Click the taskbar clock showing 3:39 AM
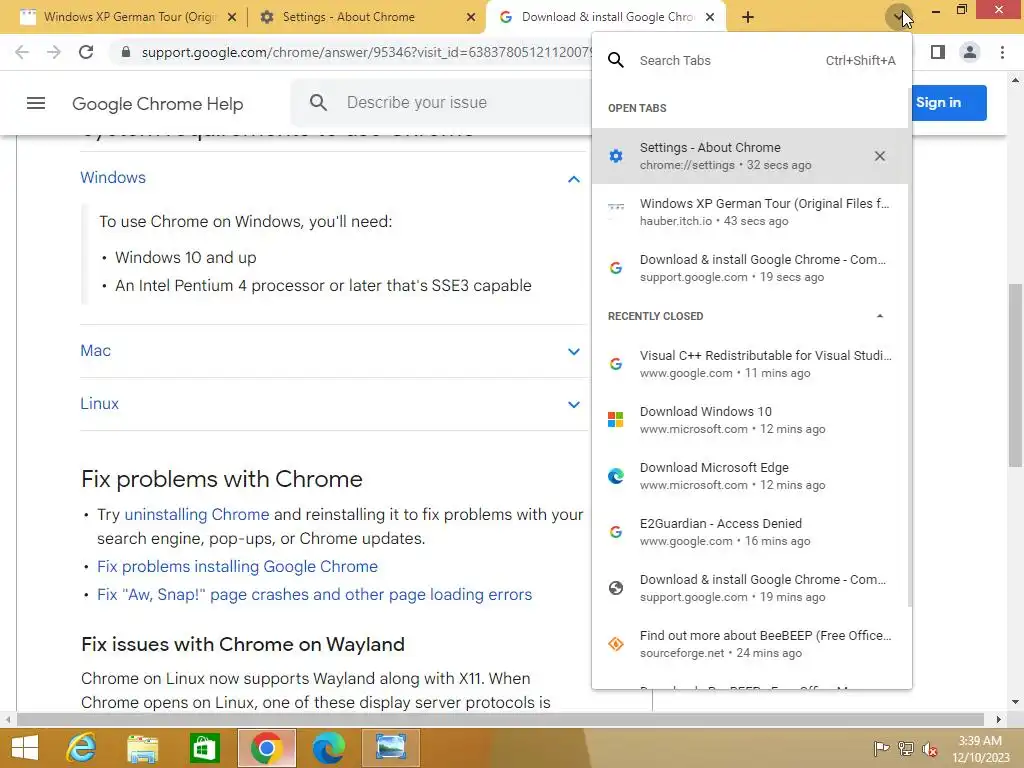The width and height of the screenshot is (1024, 768). 980,749
